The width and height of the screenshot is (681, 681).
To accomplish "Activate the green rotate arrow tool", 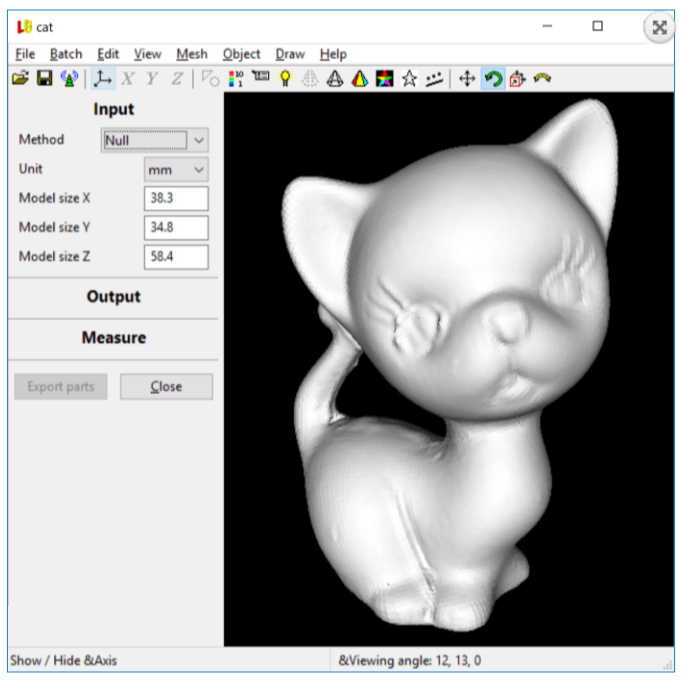I will click(493, 79).
